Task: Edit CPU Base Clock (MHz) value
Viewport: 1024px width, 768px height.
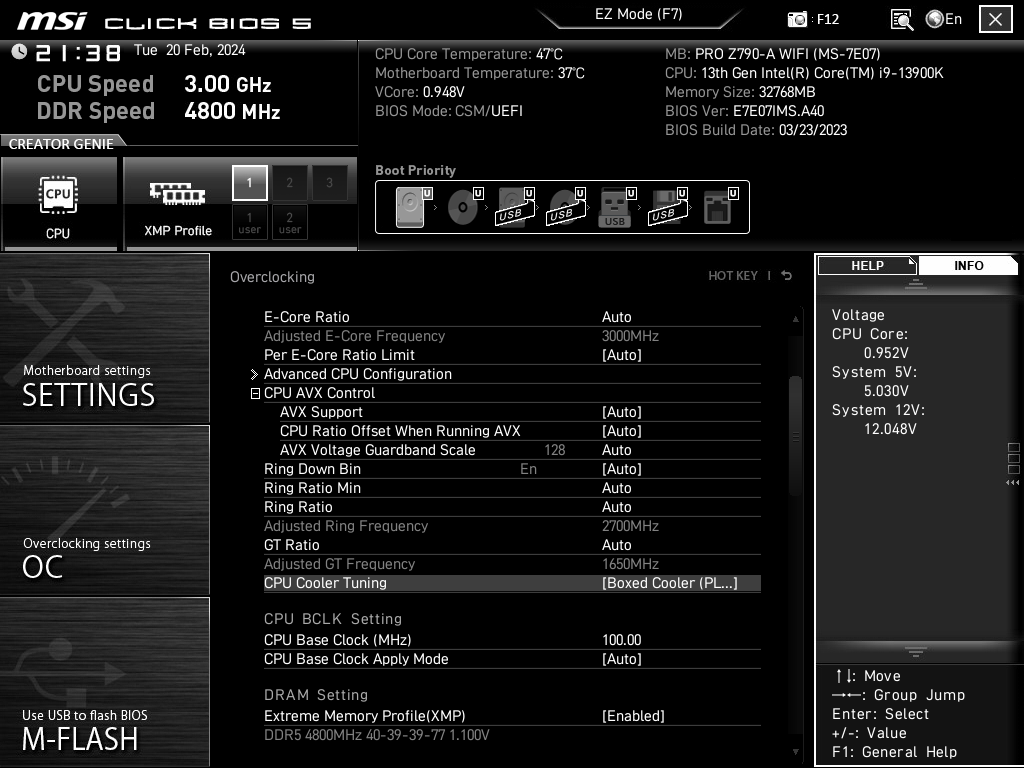Action: (x=622, y=640)
